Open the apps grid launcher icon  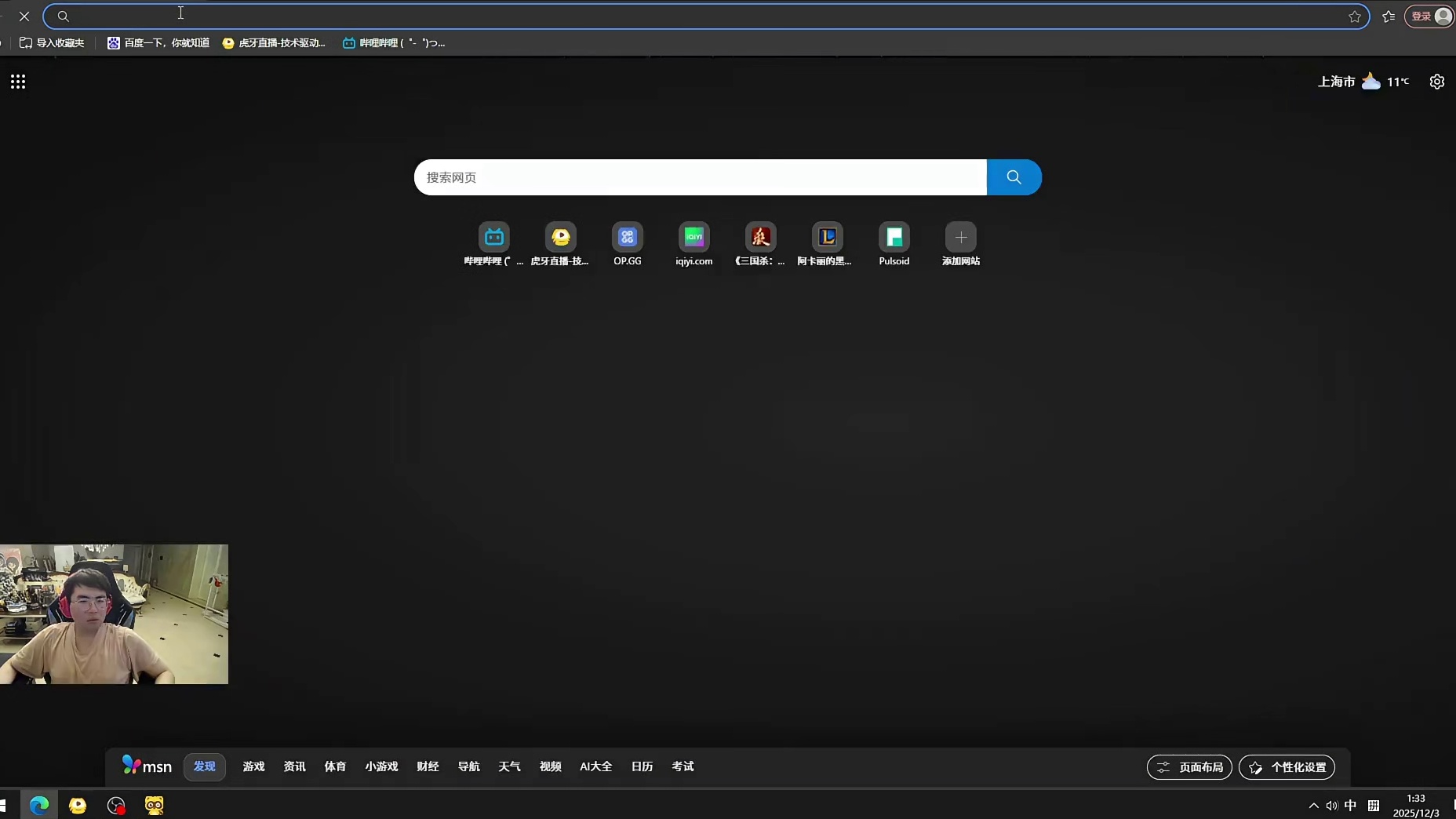click(18, 82)
